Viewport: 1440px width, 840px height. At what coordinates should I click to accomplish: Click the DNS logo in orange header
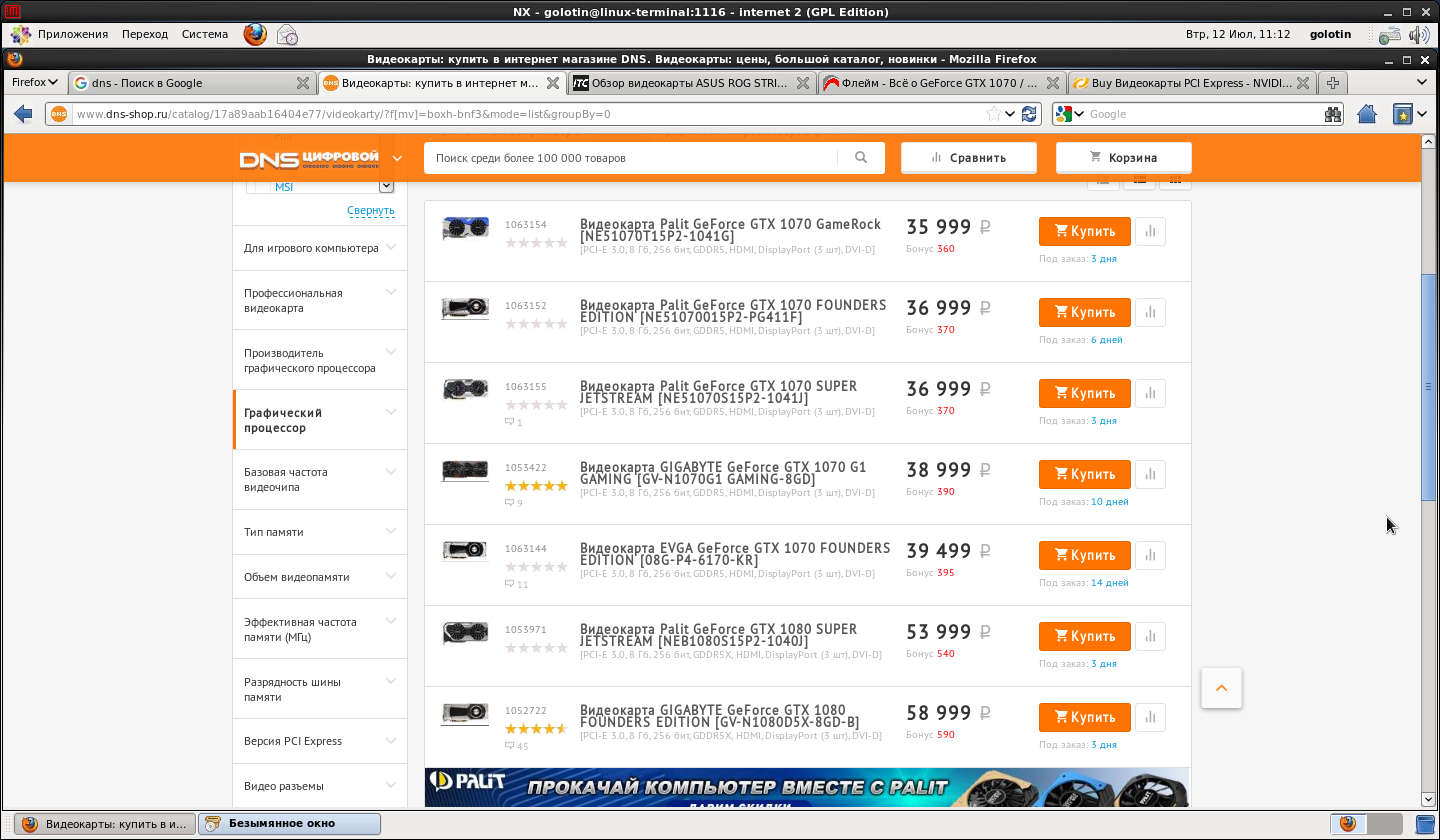309,159
